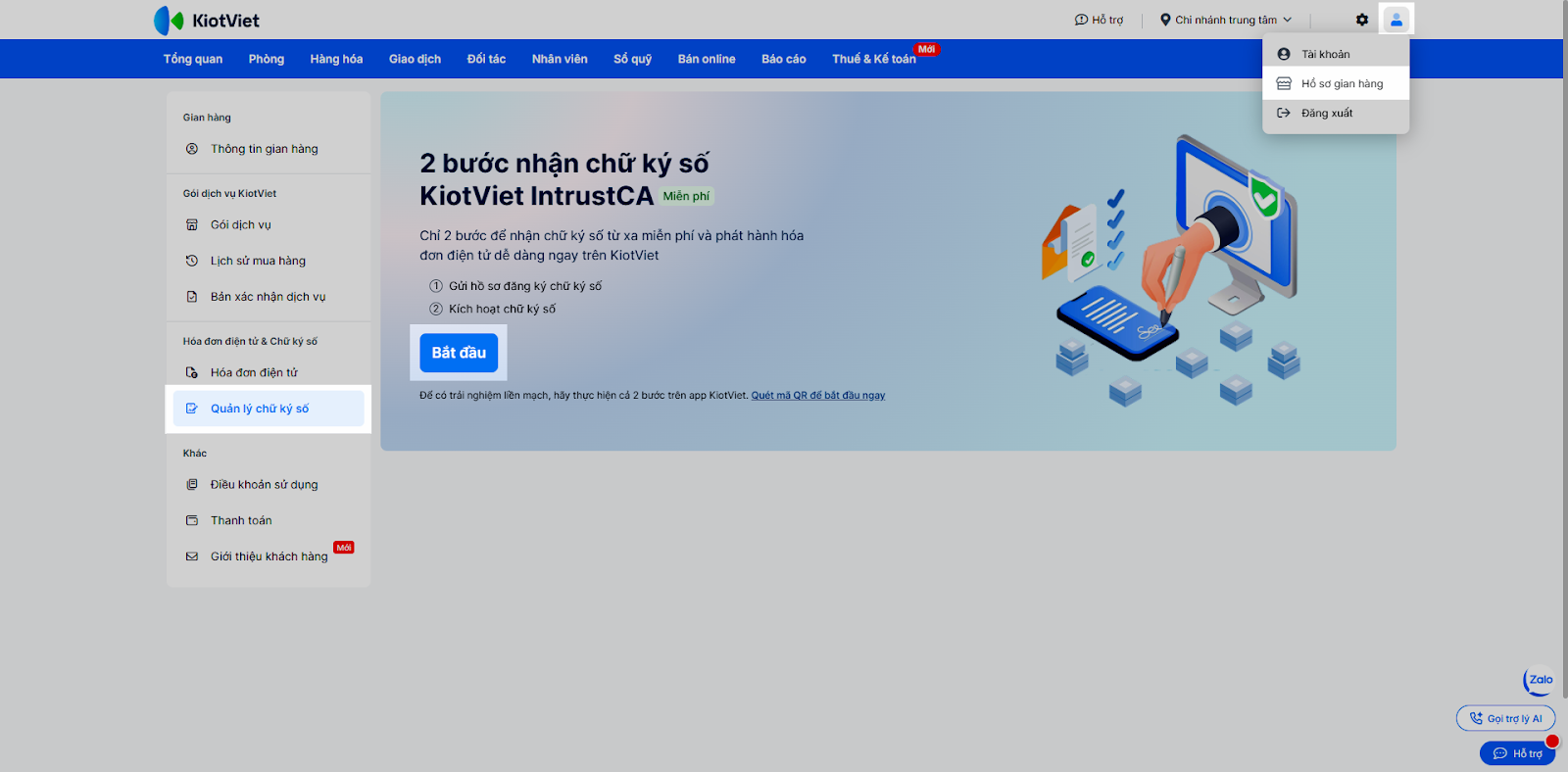Click the Hóa đơn điện tử invoice icon
Viewport: 1568px width, 772px height.
(x=192, y=372)
